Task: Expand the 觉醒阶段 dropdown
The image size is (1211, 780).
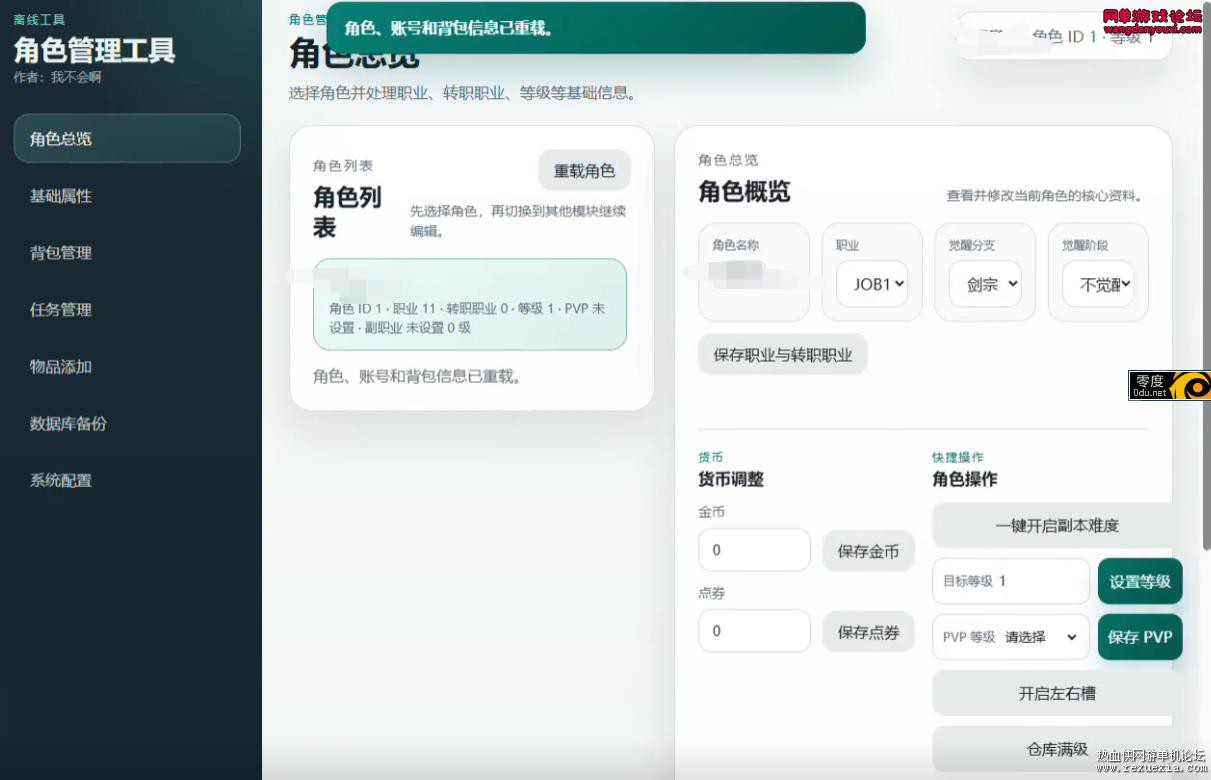Action: point(1098,284)
